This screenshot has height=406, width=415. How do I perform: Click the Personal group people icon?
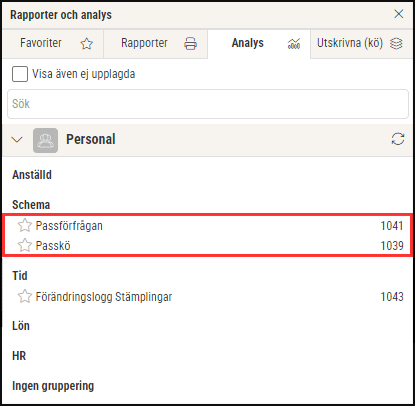(x=45, y=140)
